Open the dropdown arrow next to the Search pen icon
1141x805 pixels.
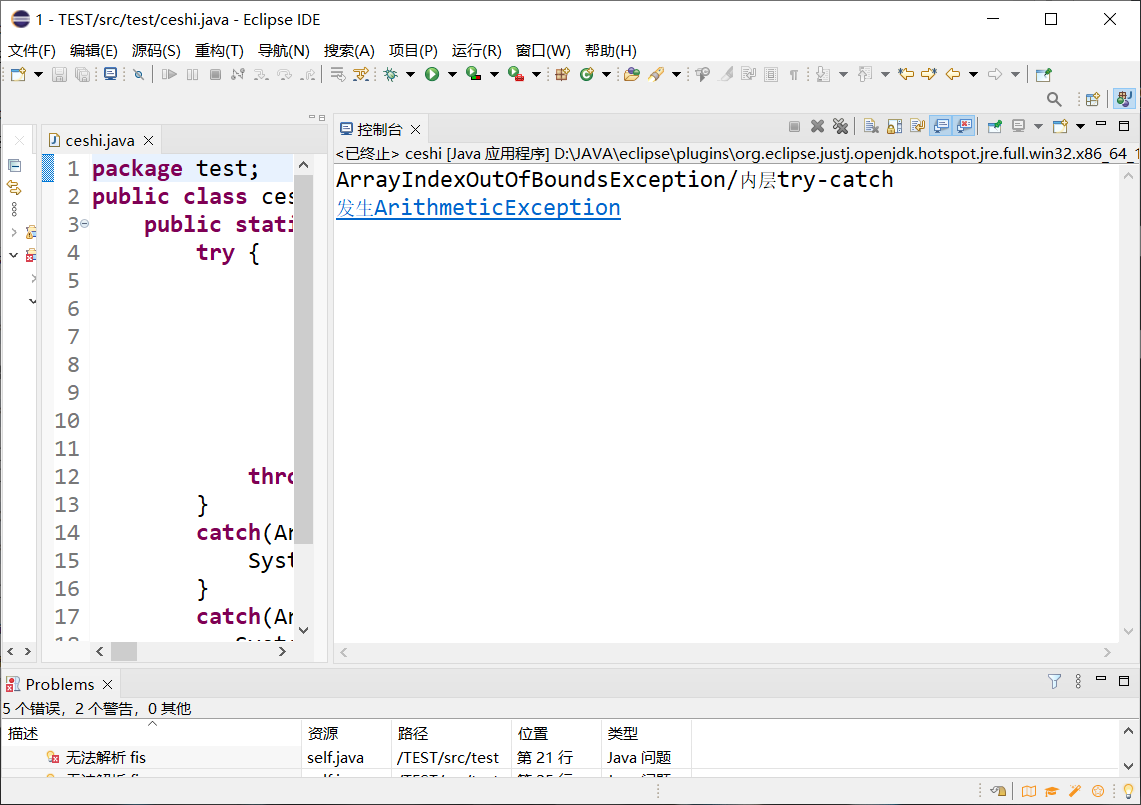676,74
